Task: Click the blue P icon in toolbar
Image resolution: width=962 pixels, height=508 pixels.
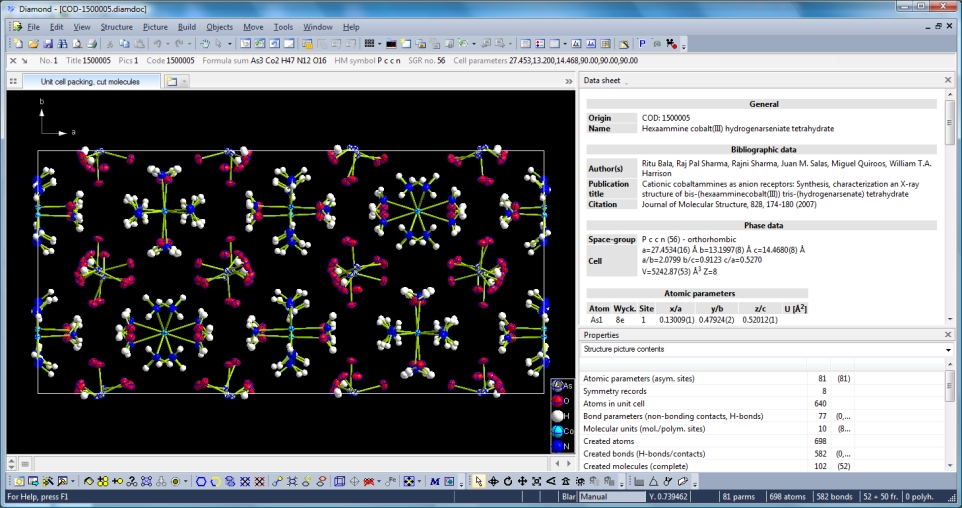Action: click(x=642, y=44)
